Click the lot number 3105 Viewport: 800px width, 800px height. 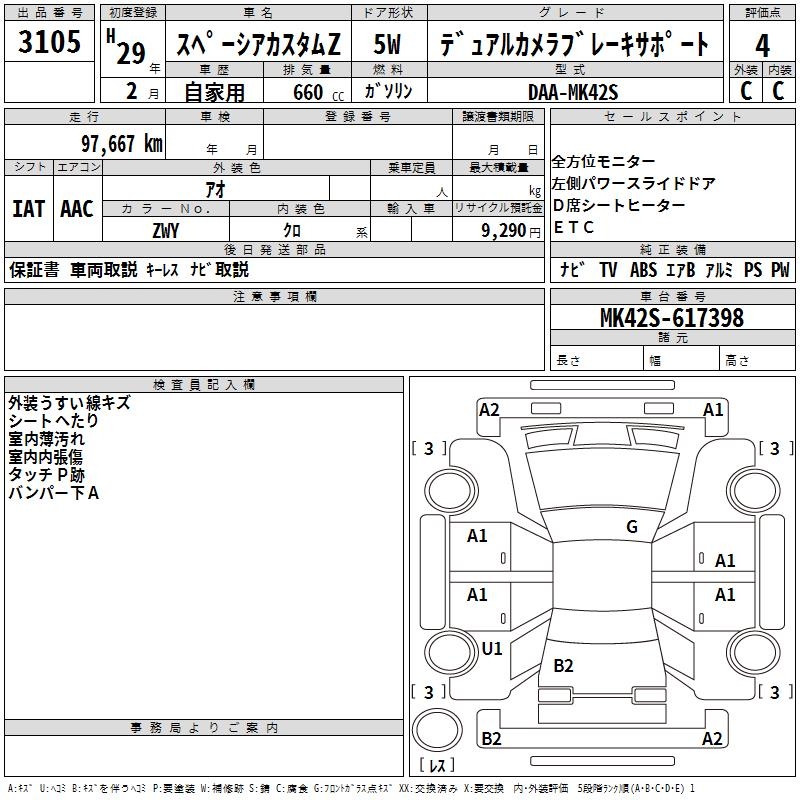coord(50,44)
